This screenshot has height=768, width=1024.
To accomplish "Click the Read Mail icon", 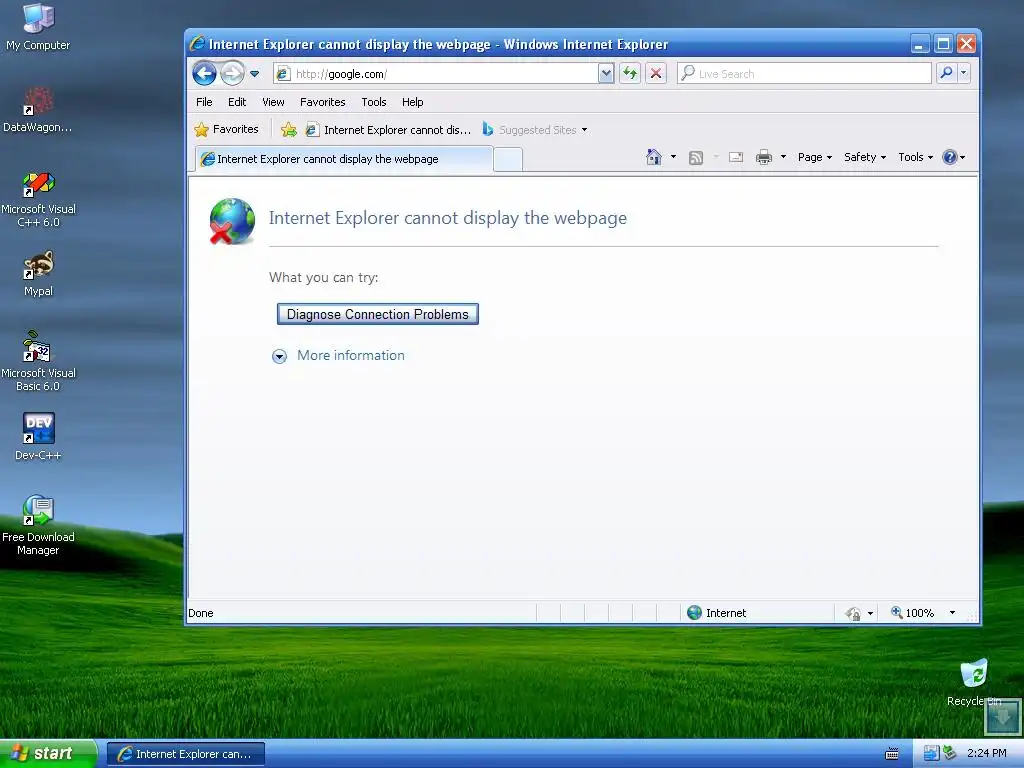I will point(736,157).
